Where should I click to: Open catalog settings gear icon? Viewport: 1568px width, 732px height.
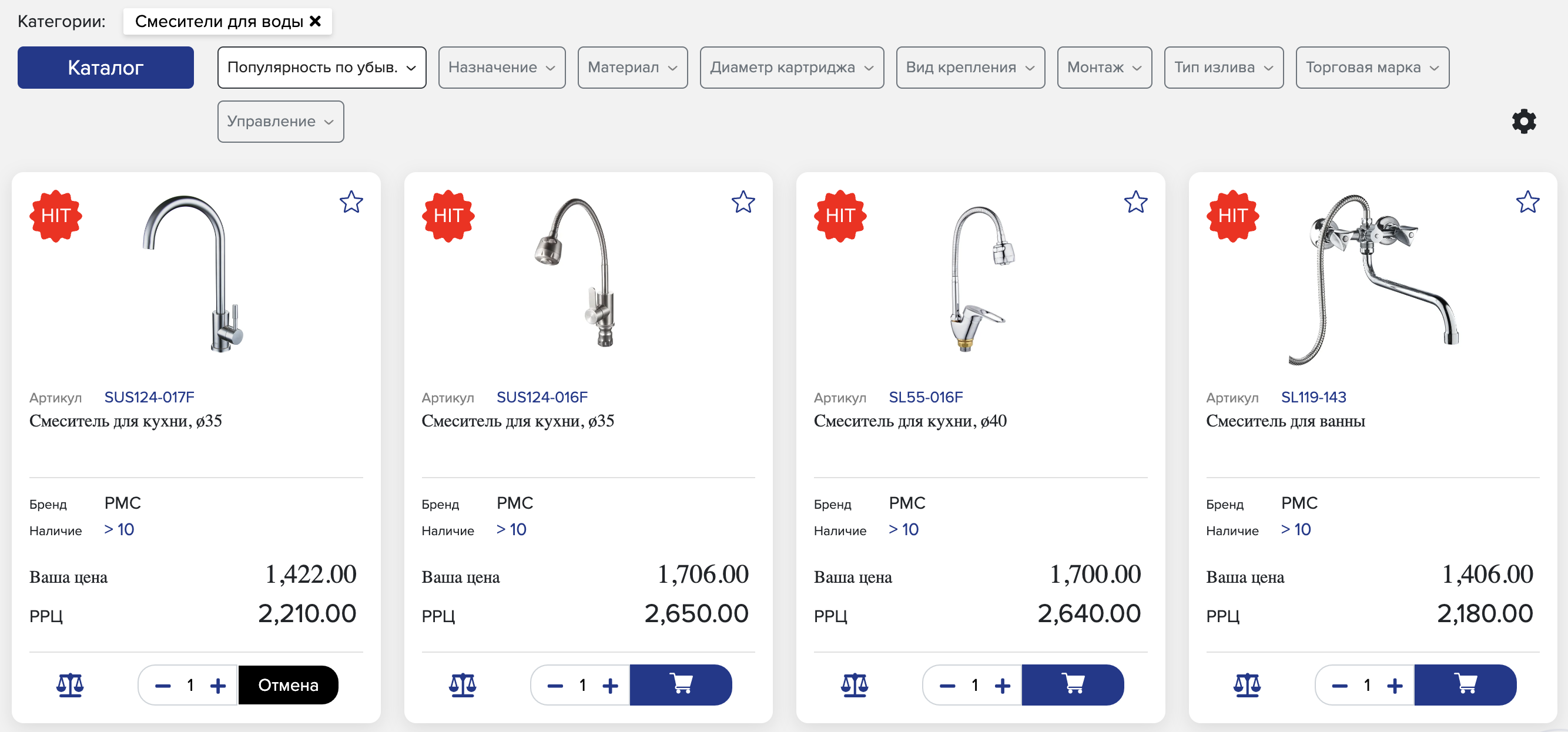point(1523,121)
